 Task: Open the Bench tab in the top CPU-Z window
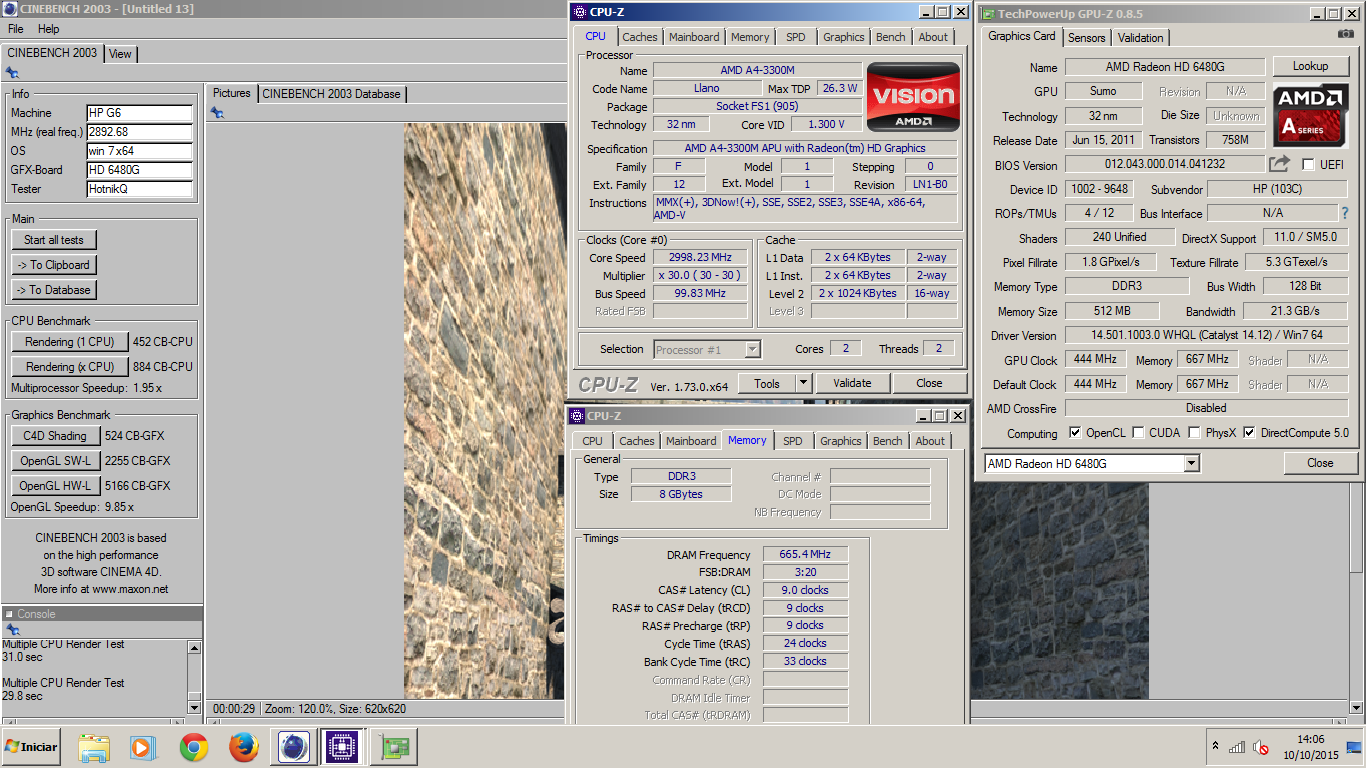click(891, 37)
